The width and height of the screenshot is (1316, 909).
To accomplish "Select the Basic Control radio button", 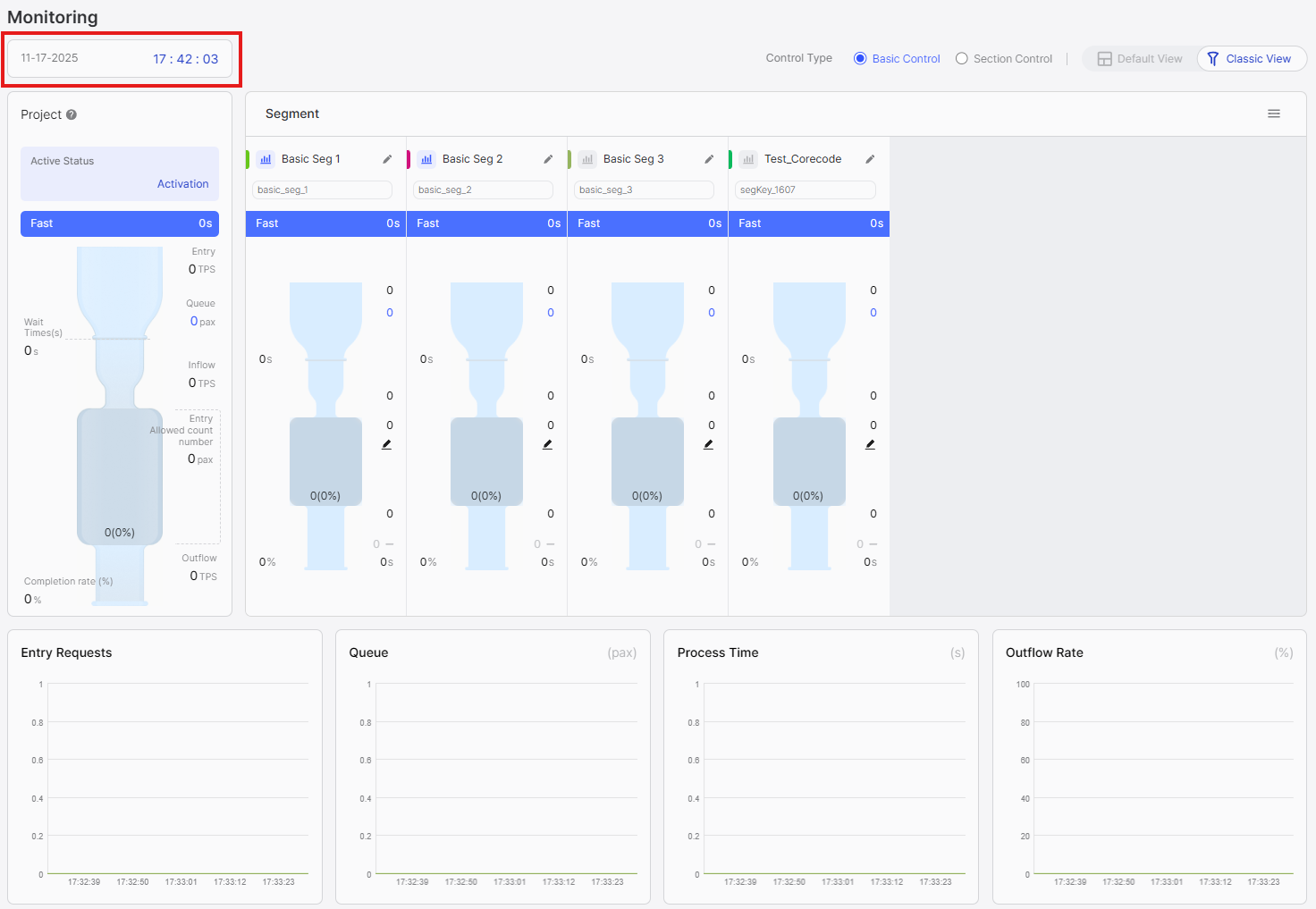I will pyautogui.click(x=860, y=59).
